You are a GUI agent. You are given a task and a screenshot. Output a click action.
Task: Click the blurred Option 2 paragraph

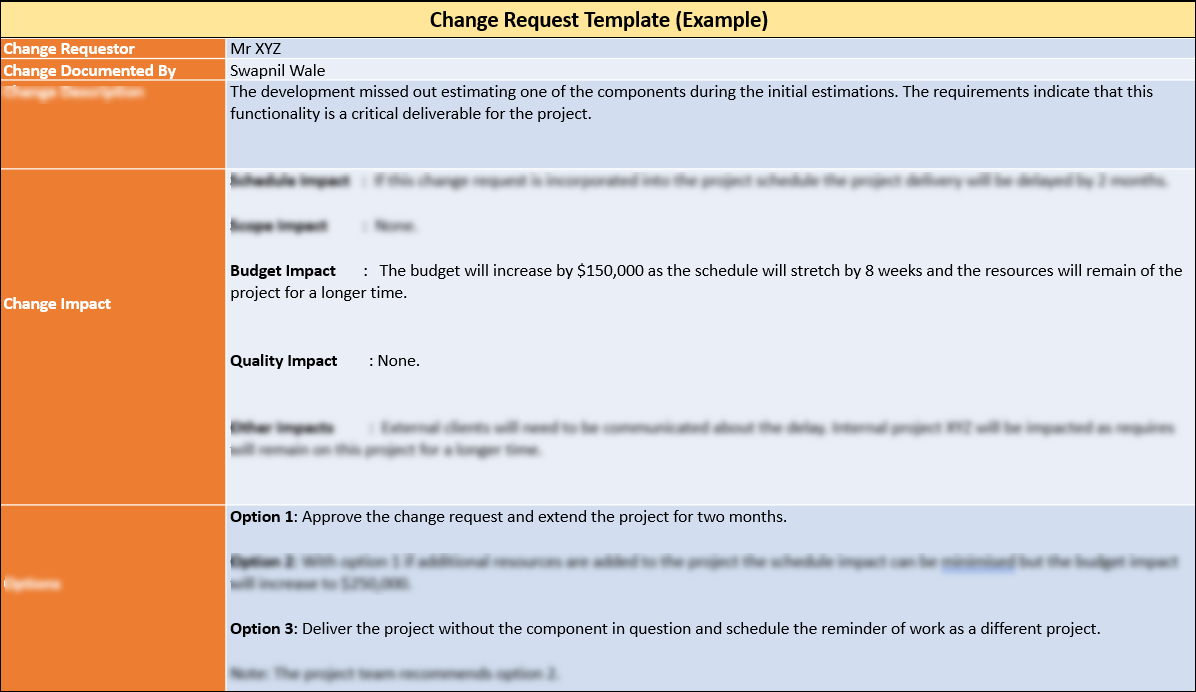click(x=704, y=573)
